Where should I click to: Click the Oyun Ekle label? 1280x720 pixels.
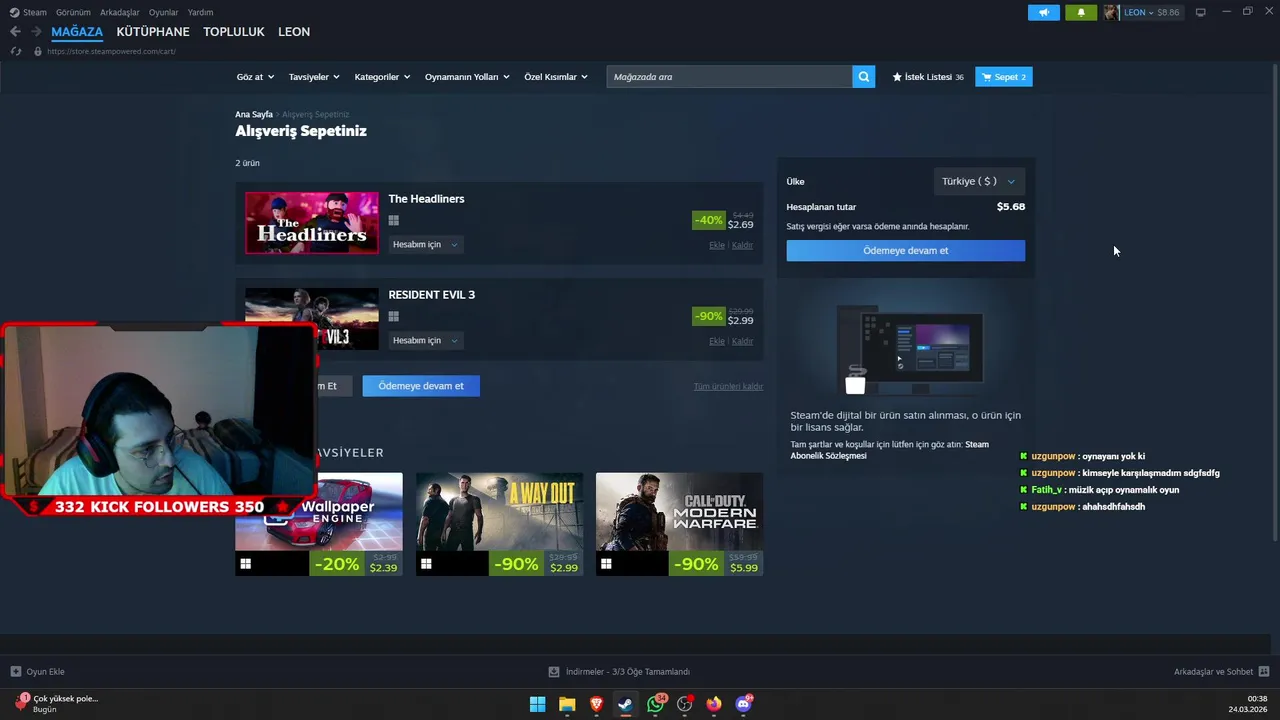click(x=45, y=672)
